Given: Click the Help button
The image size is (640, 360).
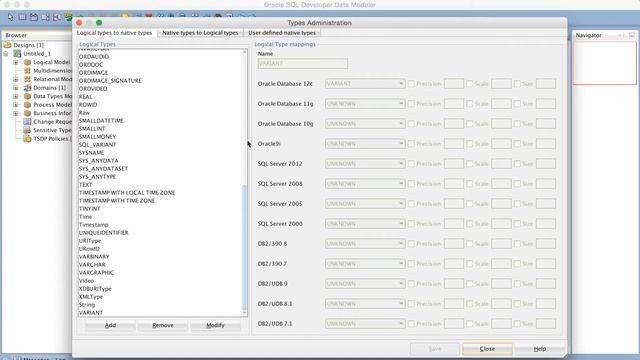Looking at the screenshot, I should tap(540, 349).
